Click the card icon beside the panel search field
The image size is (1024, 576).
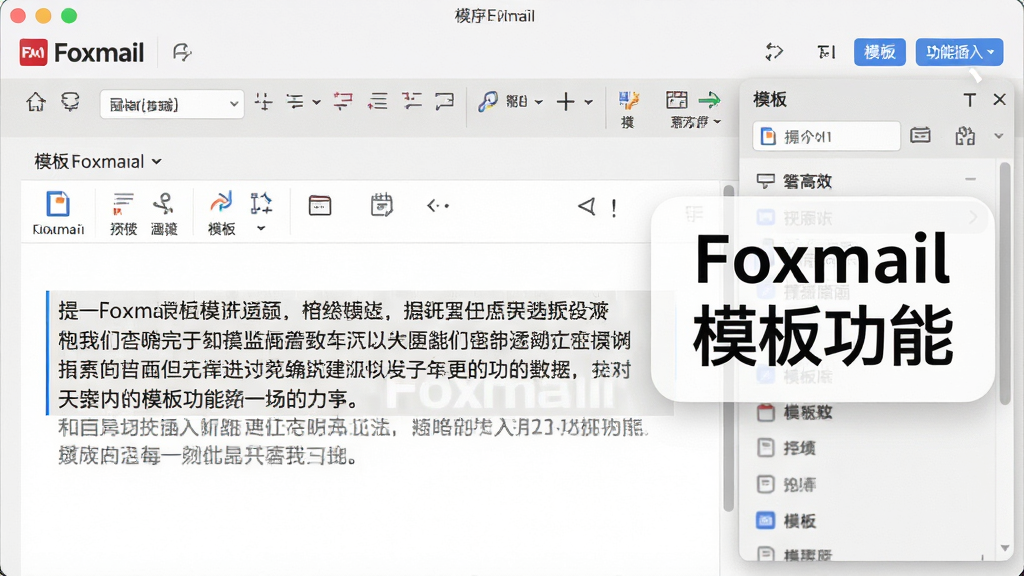[x=920, y=135]
